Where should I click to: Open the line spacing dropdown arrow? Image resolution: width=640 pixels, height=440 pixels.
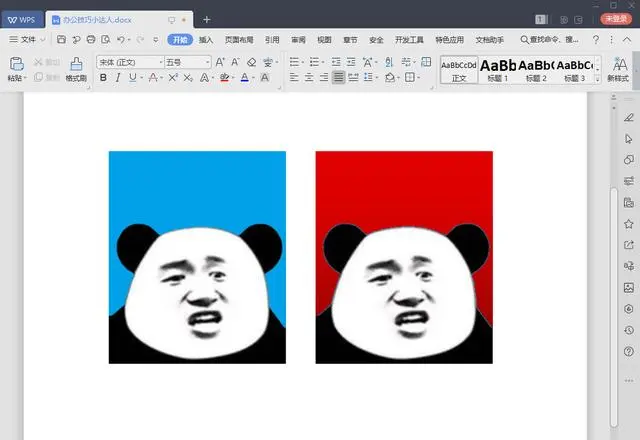click(x=377, y=78)
